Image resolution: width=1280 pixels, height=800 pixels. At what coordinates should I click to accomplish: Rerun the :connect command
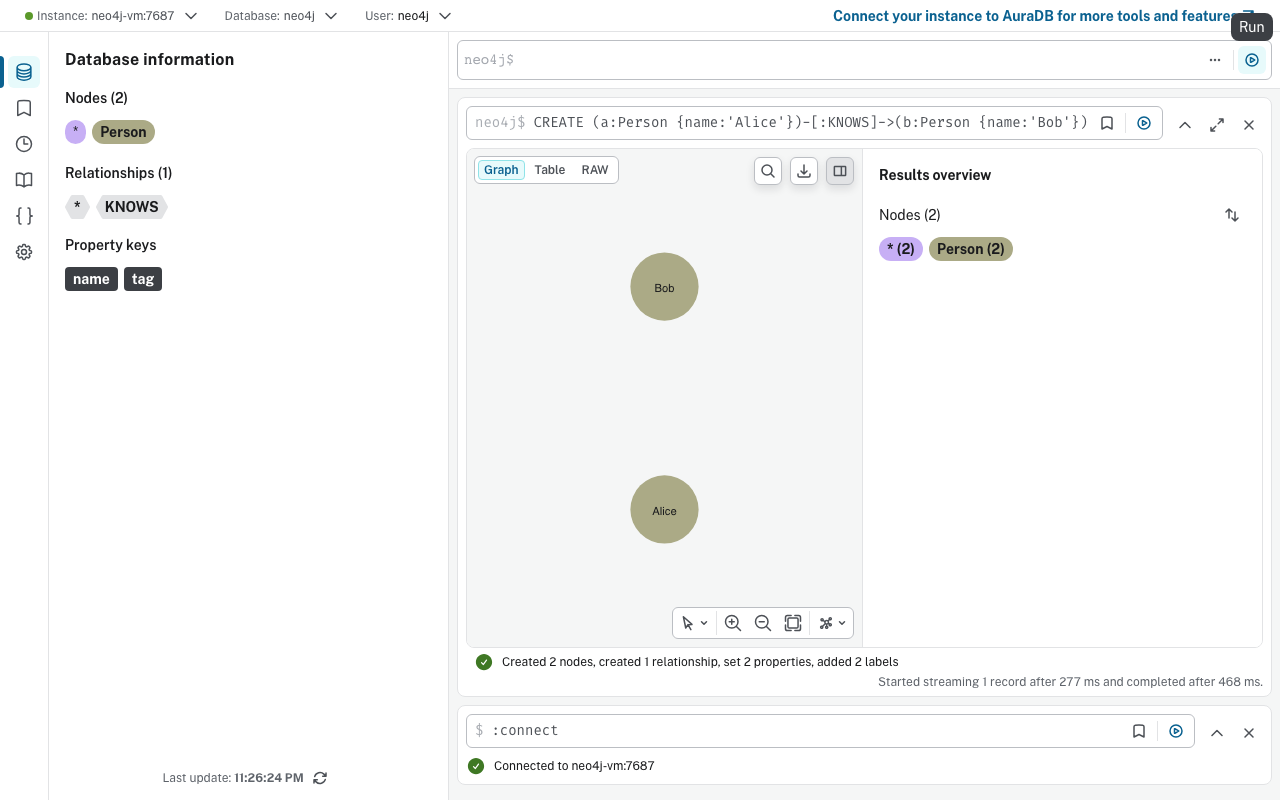coord(1176,731)
